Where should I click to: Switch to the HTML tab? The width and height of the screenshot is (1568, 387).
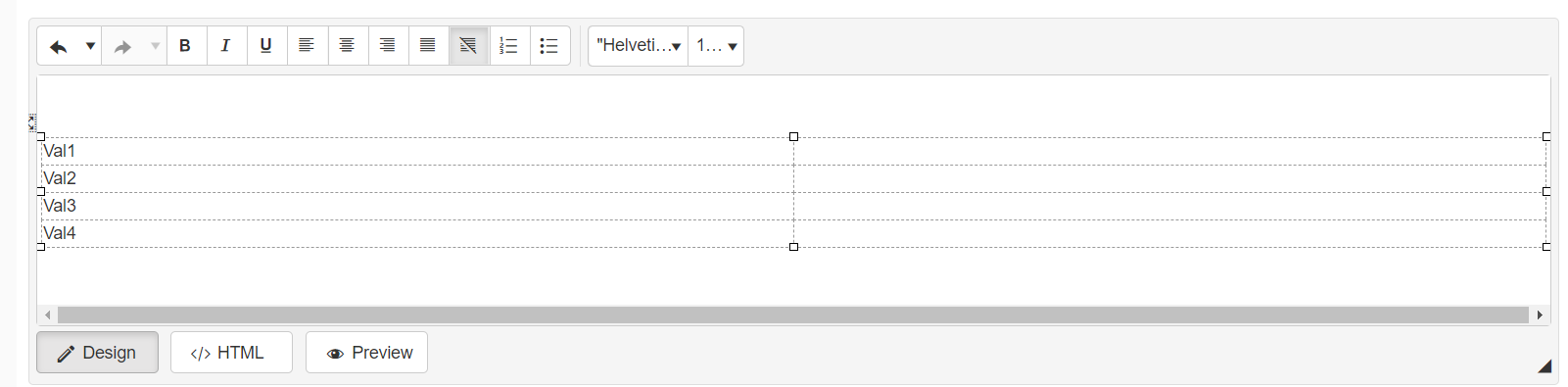231,353
